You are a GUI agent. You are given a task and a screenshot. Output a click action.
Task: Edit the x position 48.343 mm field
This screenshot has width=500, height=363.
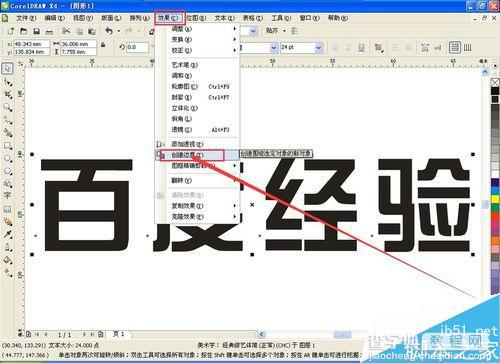pyautogui.click(x=32, y=44)
